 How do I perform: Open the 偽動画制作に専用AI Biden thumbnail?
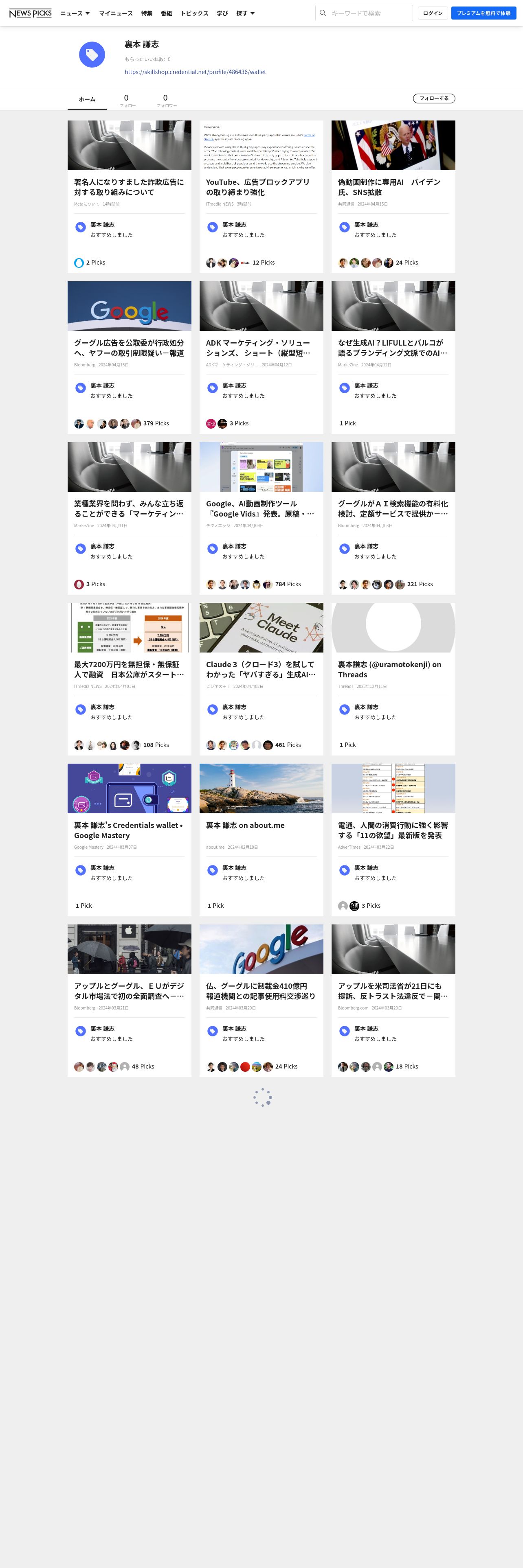[393, 145]
